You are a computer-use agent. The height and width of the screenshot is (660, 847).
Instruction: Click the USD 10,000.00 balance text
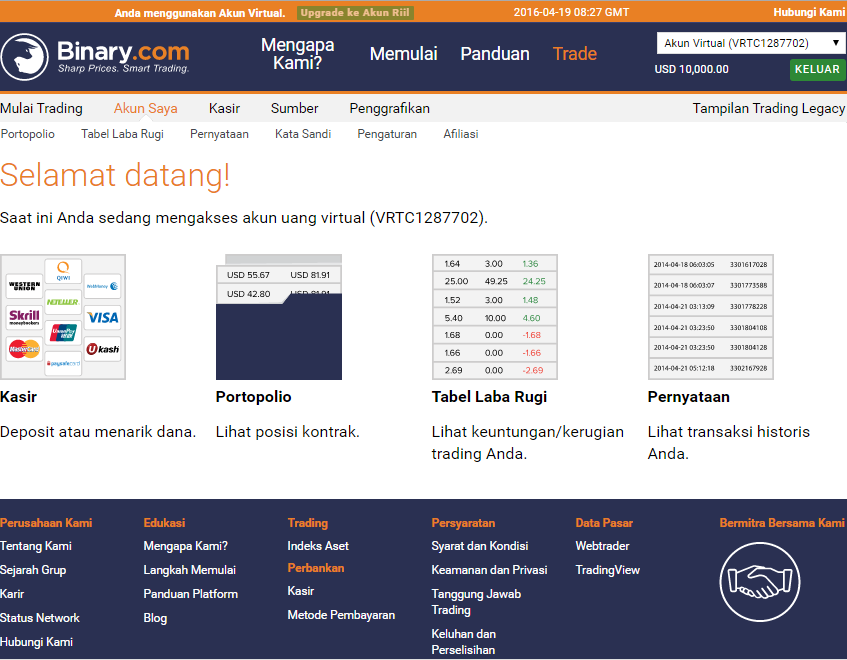coord(691,69)
